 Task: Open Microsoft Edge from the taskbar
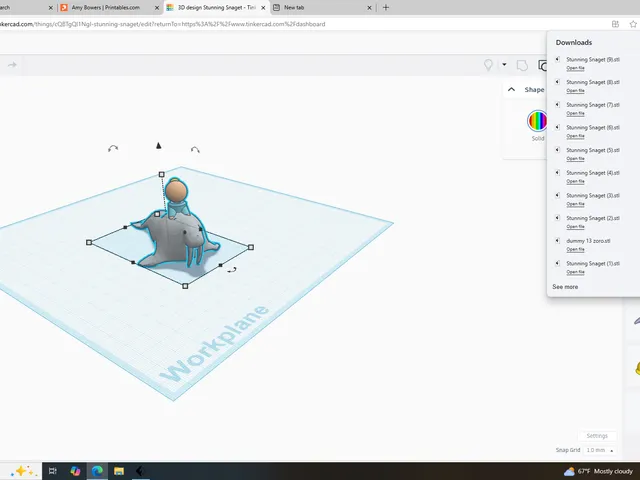[97, 471]
